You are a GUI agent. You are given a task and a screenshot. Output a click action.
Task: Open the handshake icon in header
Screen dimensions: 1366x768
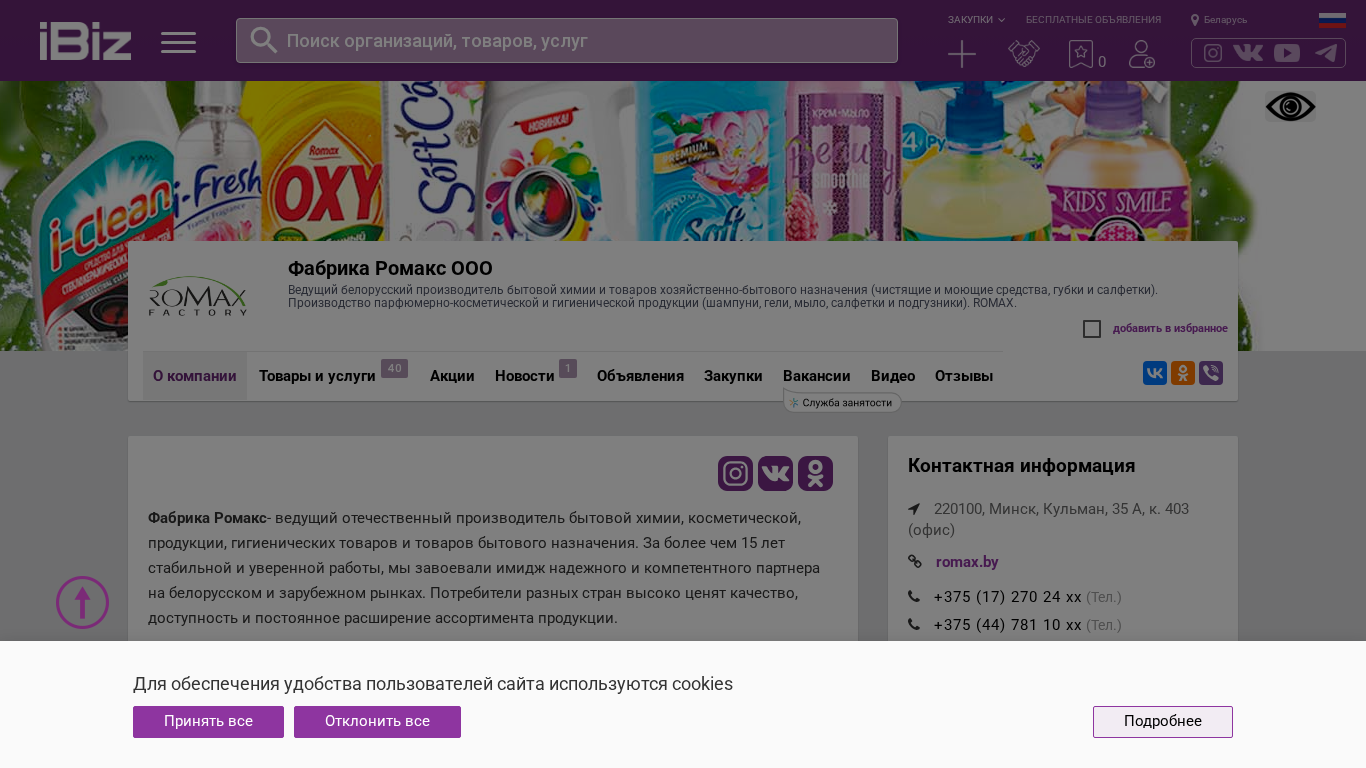pos(1024,54)
